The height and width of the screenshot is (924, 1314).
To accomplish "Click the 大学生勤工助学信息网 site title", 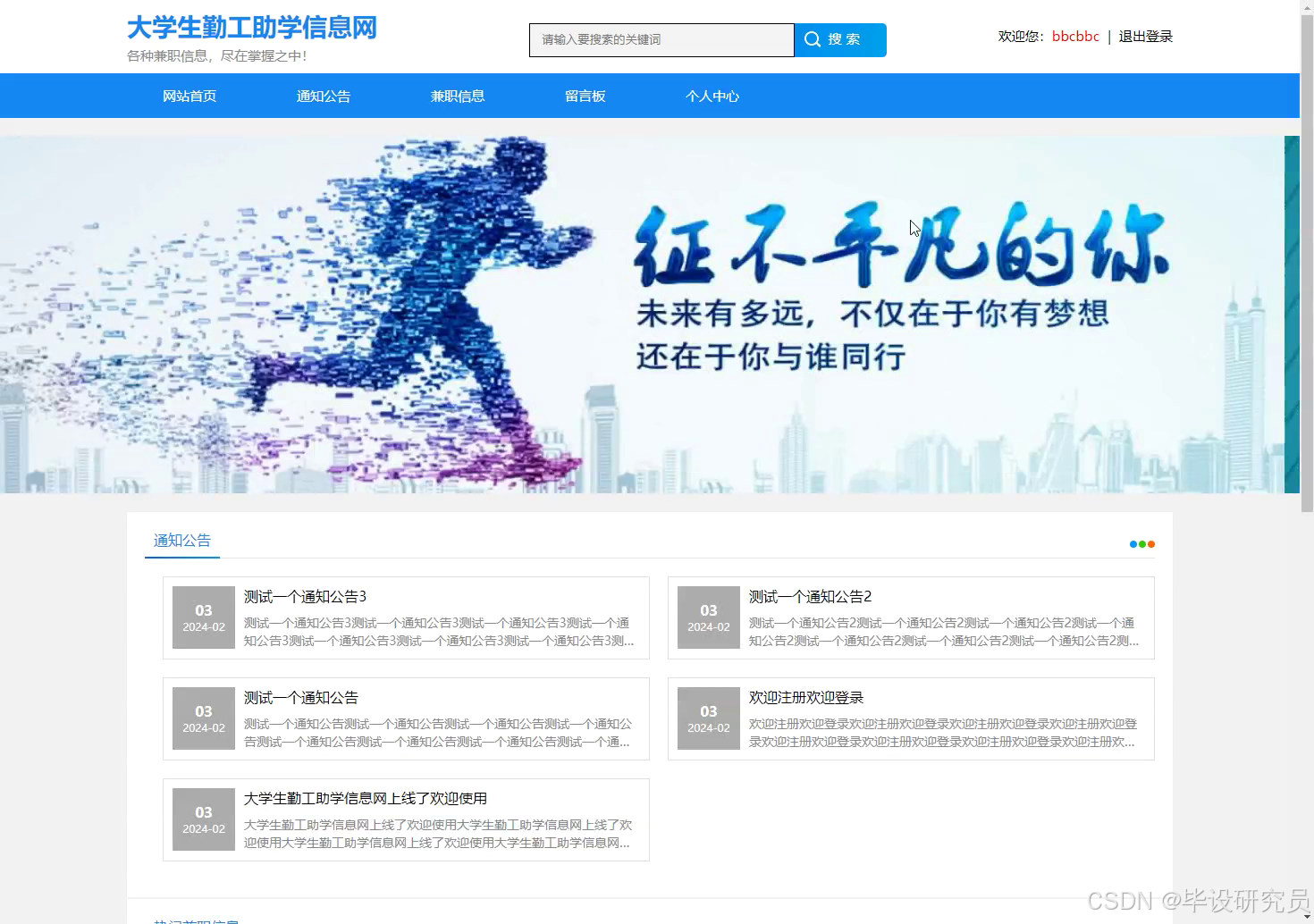I will pos(252,28).
